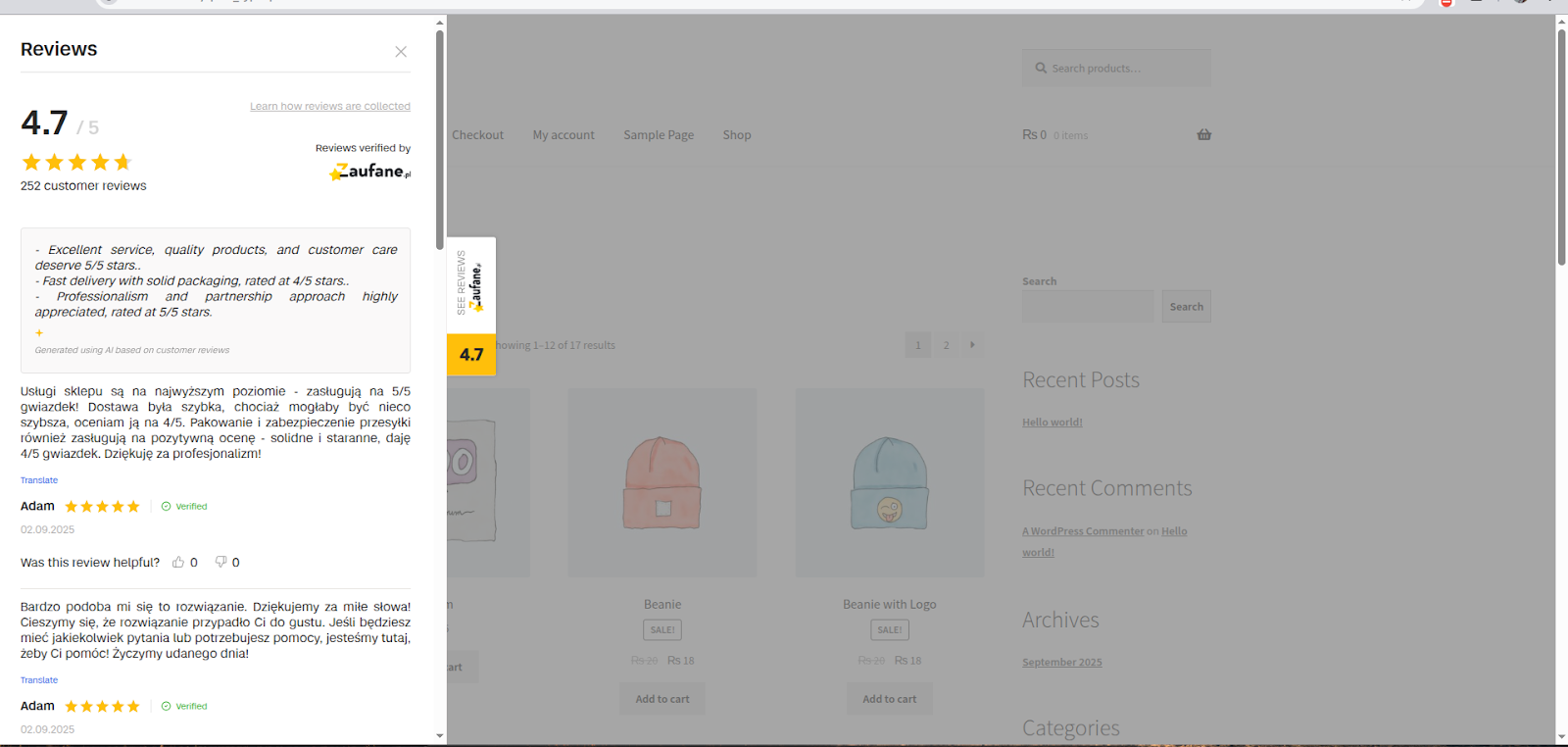Navigate to Shop menu item

click(737, 135)
